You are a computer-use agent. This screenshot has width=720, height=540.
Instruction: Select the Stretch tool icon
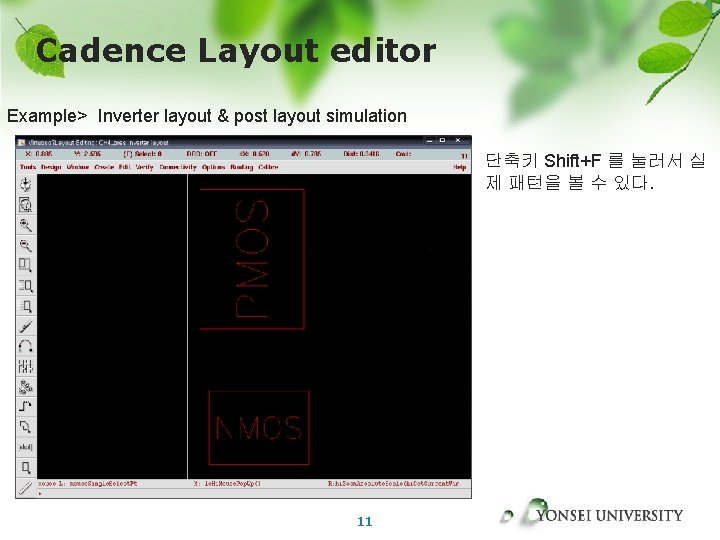[26, 265]
